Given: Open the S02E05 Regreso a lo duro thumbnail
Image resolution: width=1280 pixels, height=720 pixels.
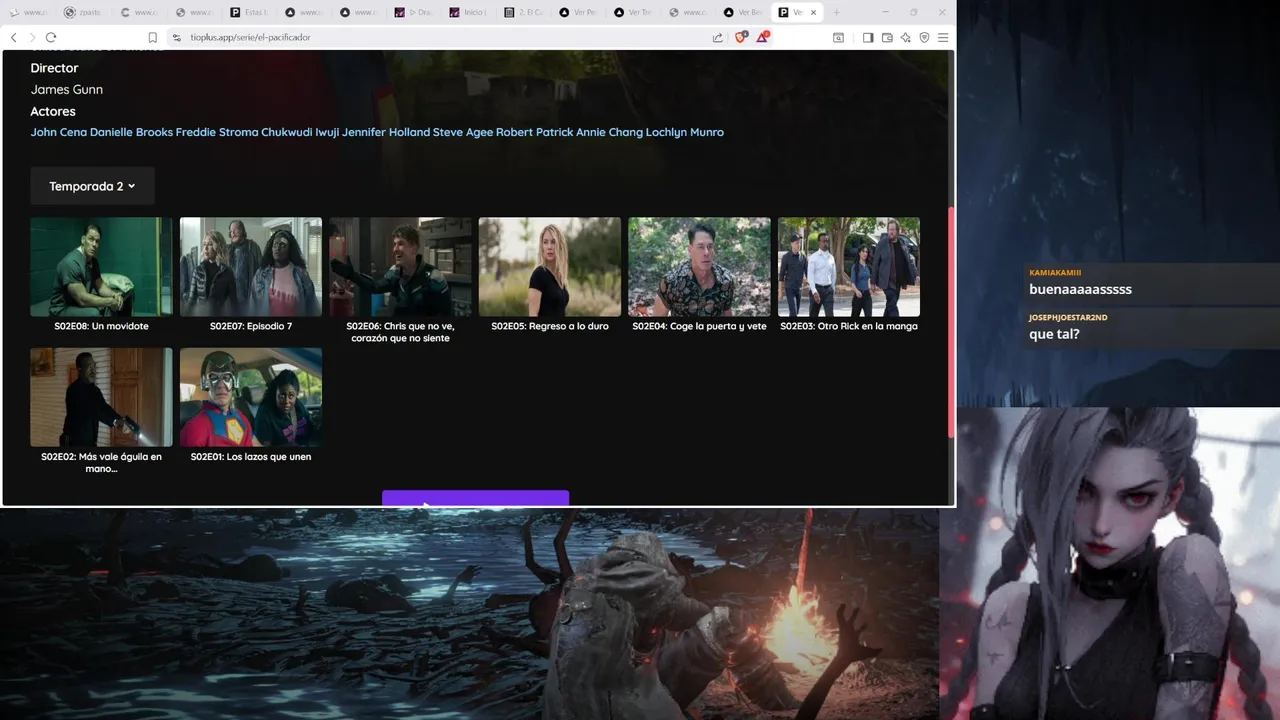Looking at the screenshot, I should (x=550, y=267).
